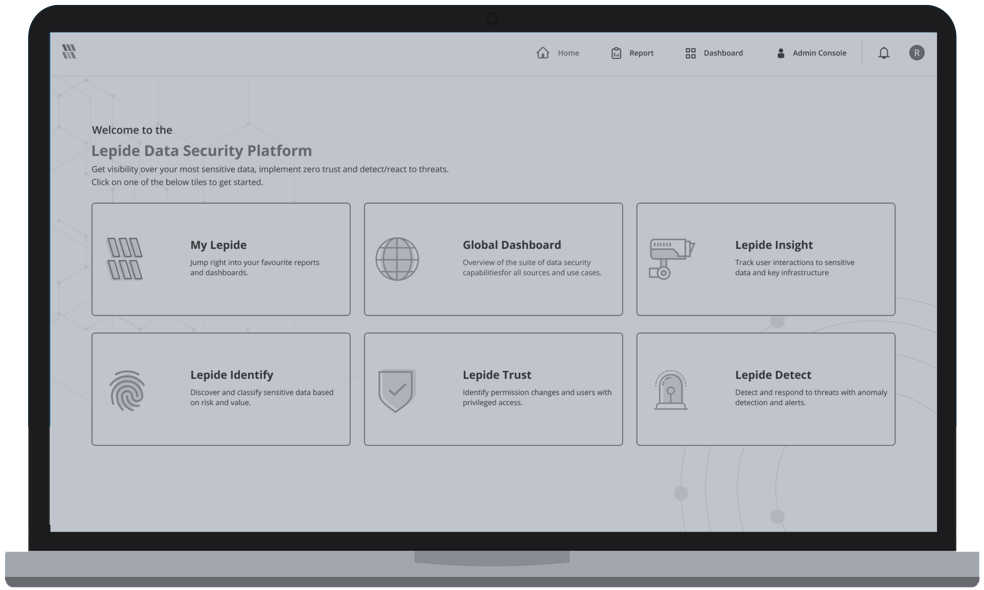Open the user avatar labeled R

[917, 53]
